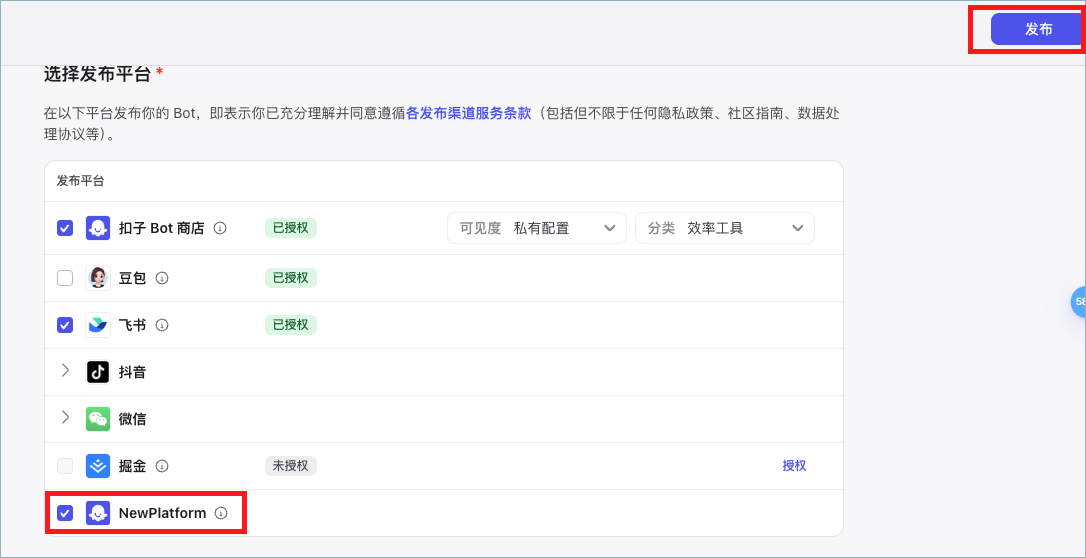Uncheck the 扣子 Bot 商店 checkbox
The height and width of the screenshot is (558, 1086).
[65, 228]
